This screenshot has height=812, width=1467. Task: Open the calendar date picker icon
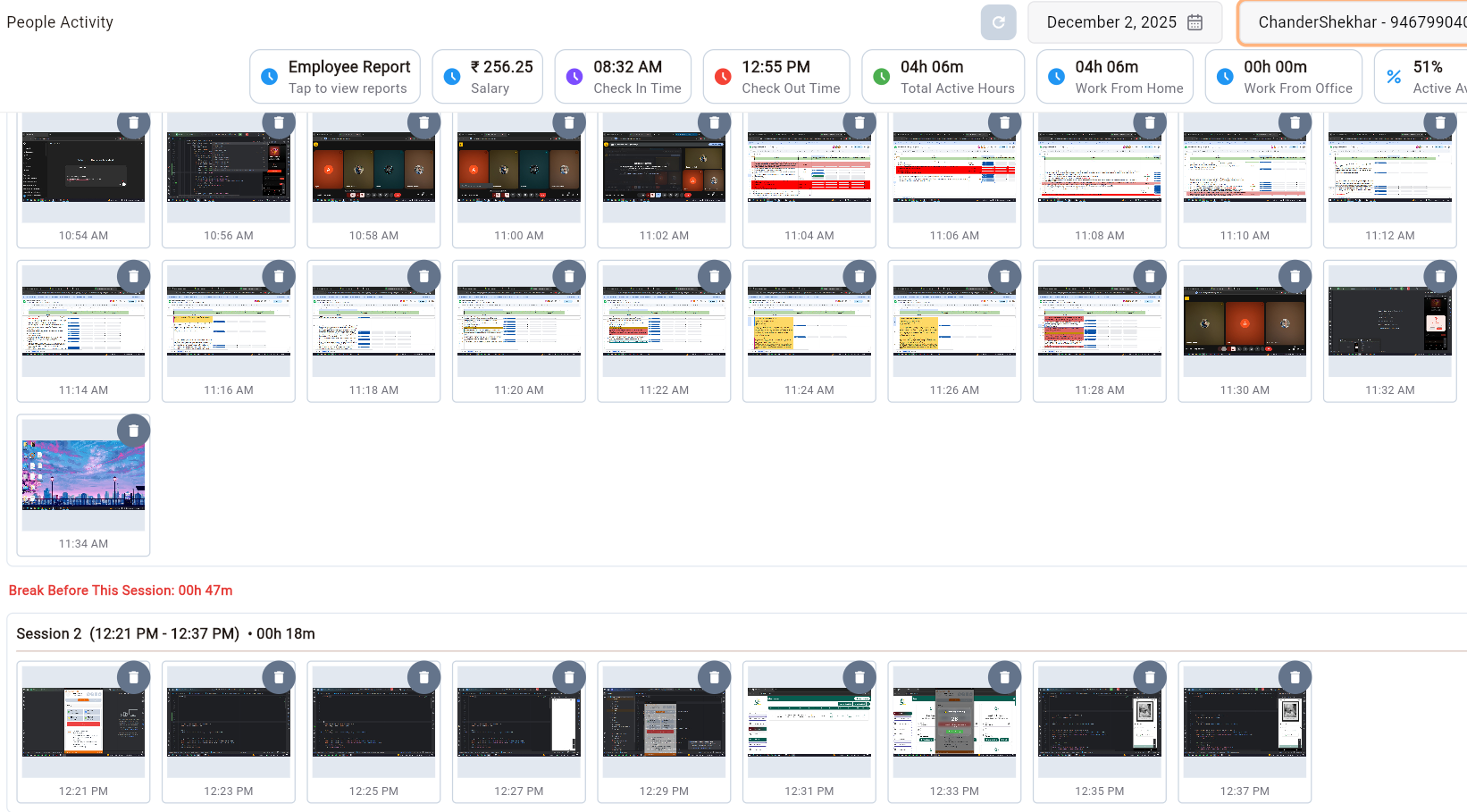point(1195,22)
